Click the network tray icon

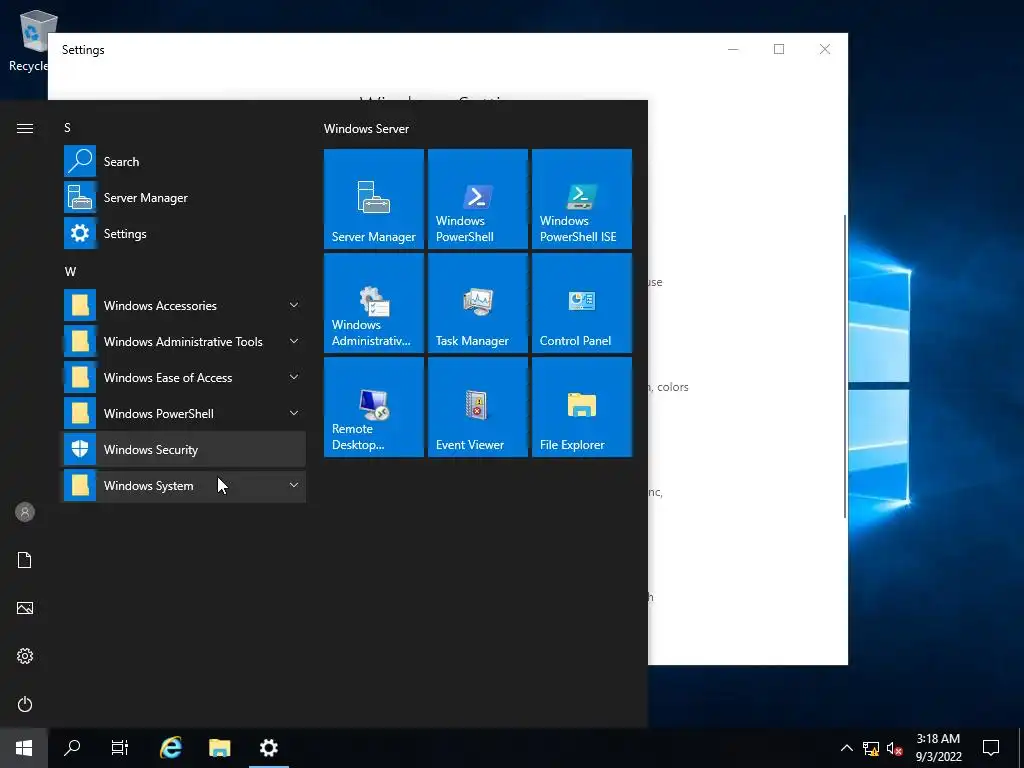pos(871,748)
